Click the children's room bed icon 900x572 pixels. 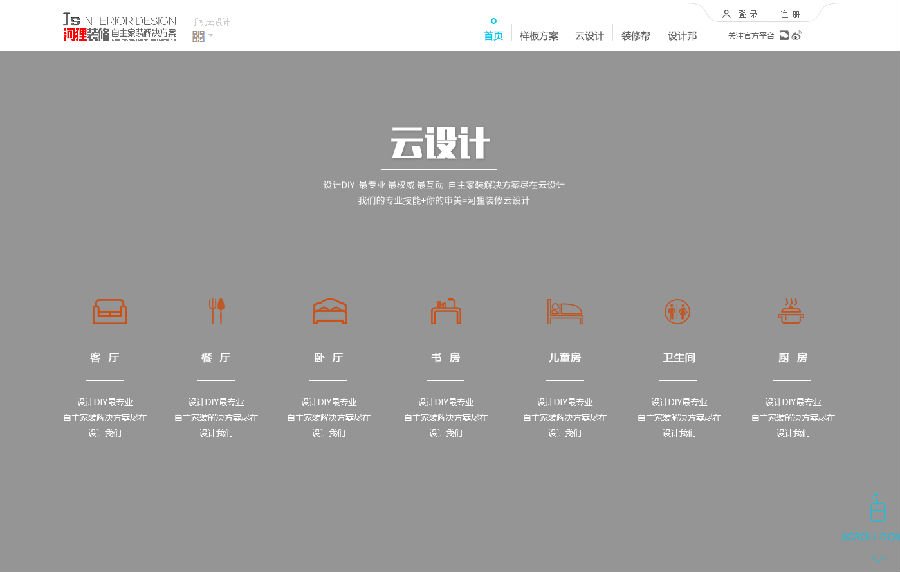565,311
